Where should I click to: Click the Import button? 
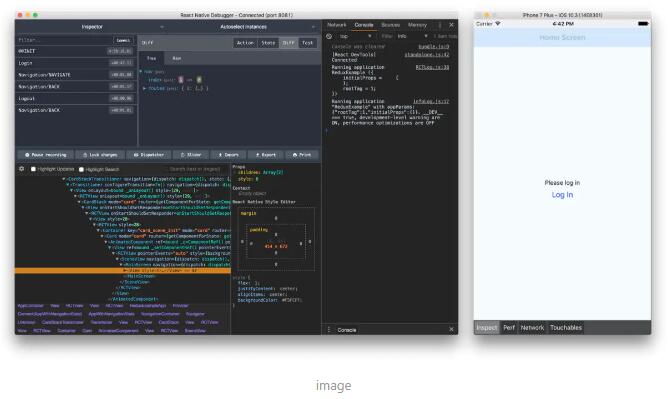pyautogui.click(x=229, y=155)
